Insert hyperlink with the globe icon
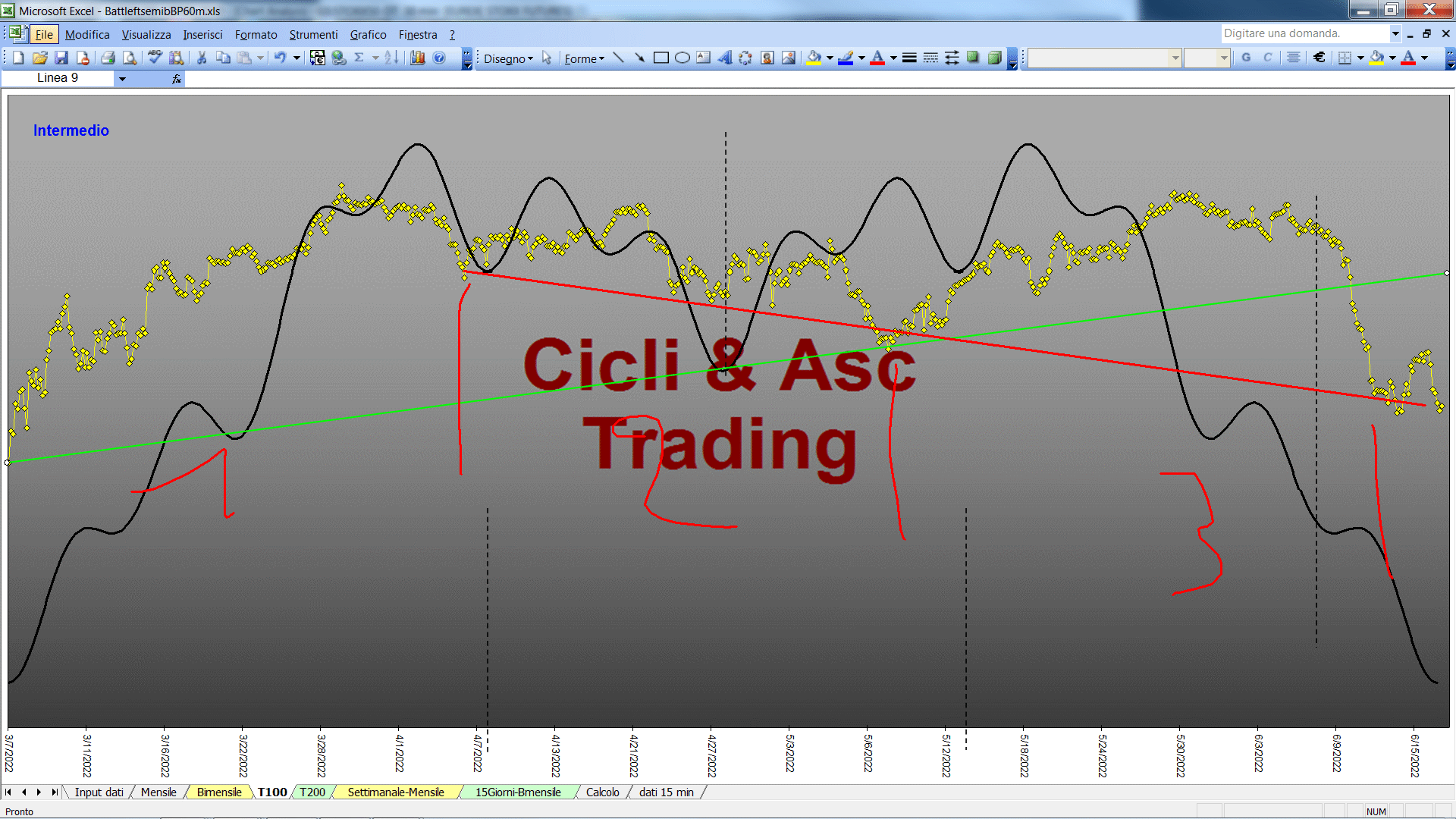Image resolution: width=1456 pixels, height=819 pixels. (339, 58)
